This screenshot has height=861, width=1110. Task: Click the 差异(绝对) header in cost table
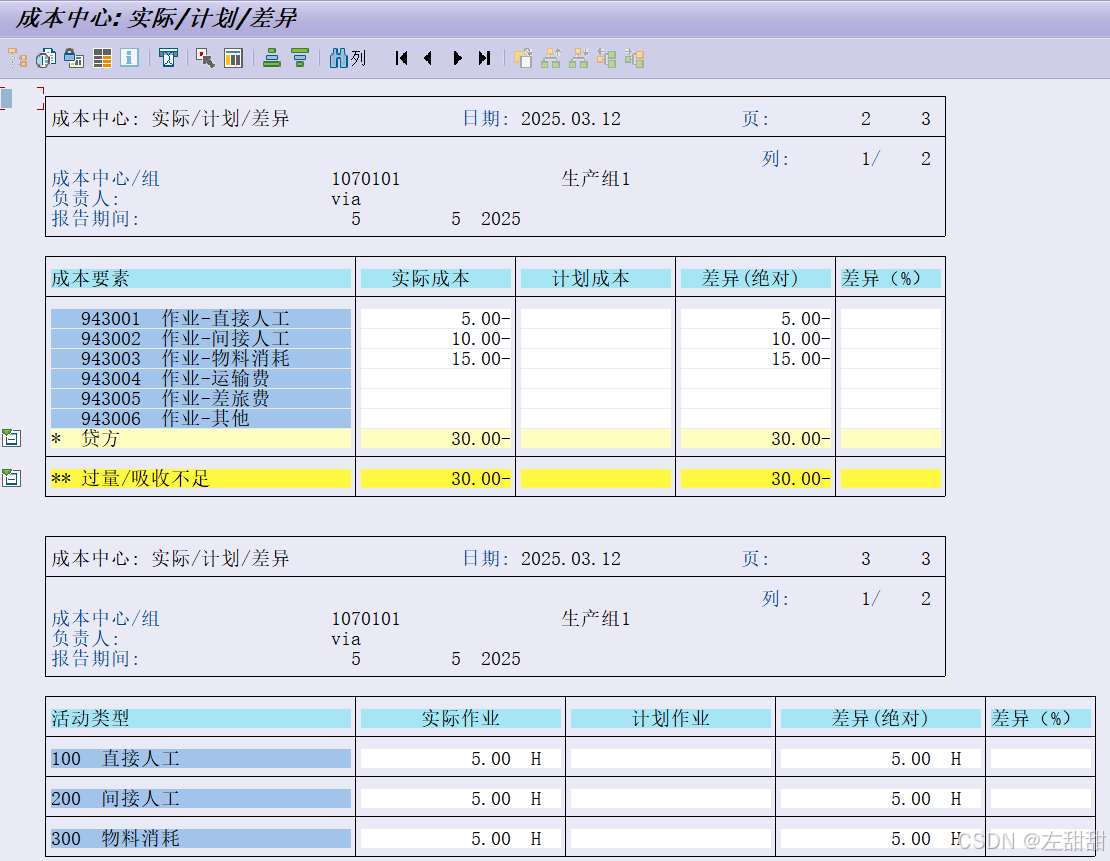click(756, 278)
